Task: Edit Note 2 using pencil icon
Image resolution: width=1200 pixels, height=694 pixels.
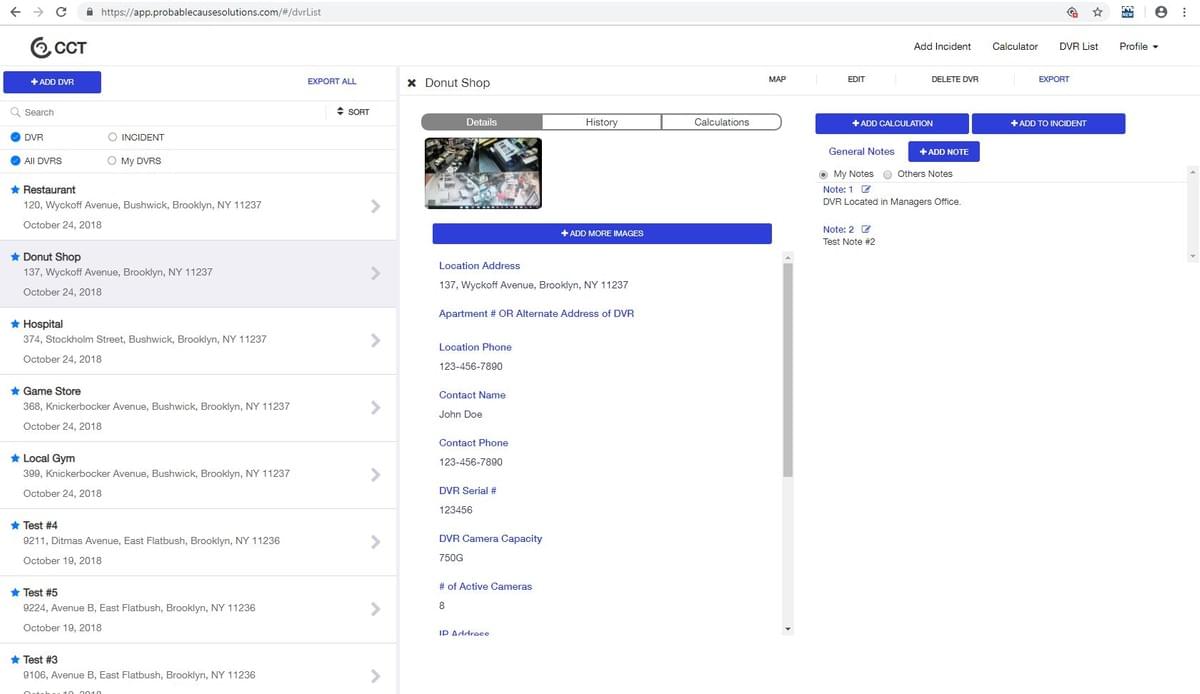Action: (x=866, y=229)
